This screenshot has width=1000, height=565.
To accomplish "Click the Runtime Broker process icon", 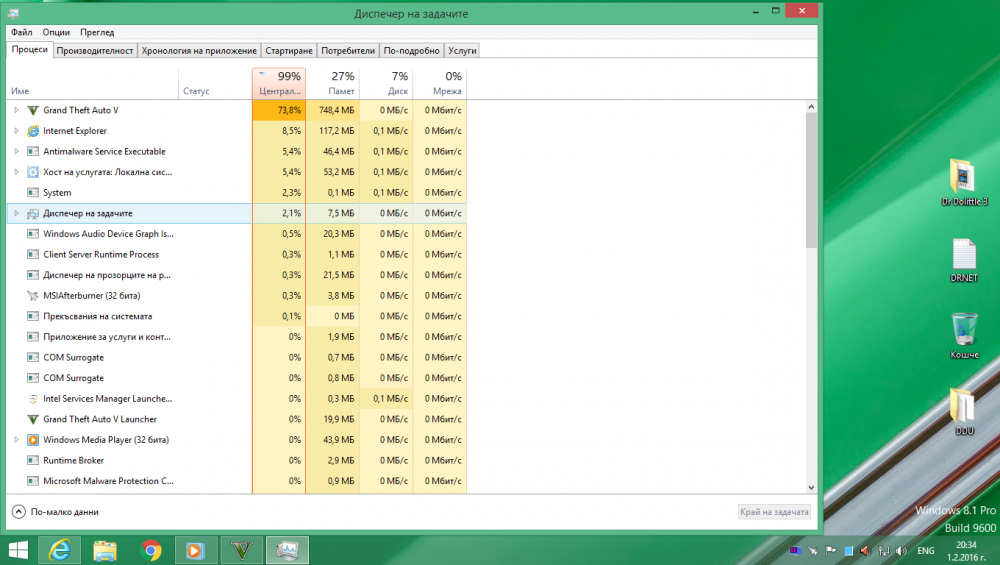I will (x=33, y=460).
